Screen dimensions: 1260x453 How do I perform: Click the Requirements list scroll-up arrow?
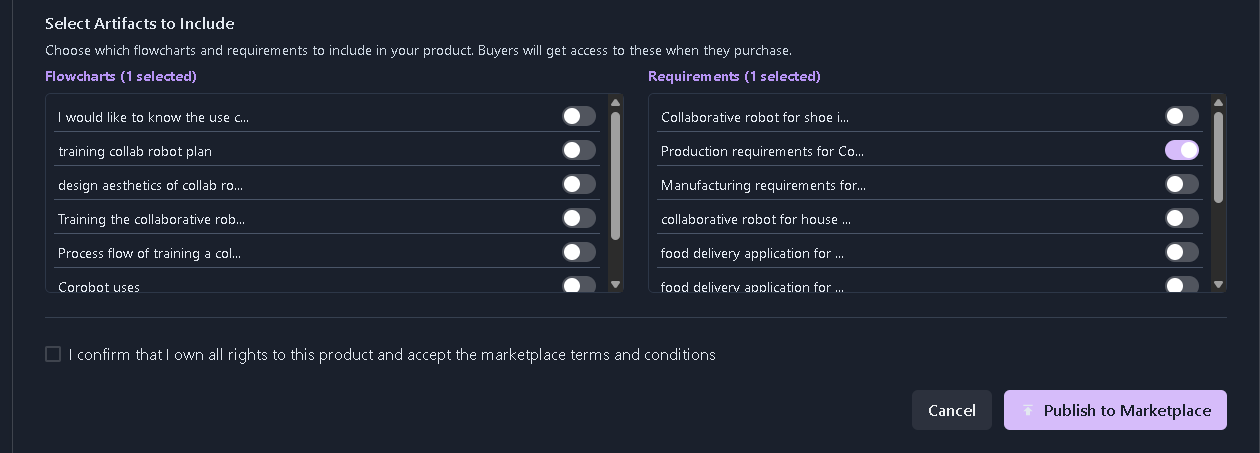[x=1218, y=102]
